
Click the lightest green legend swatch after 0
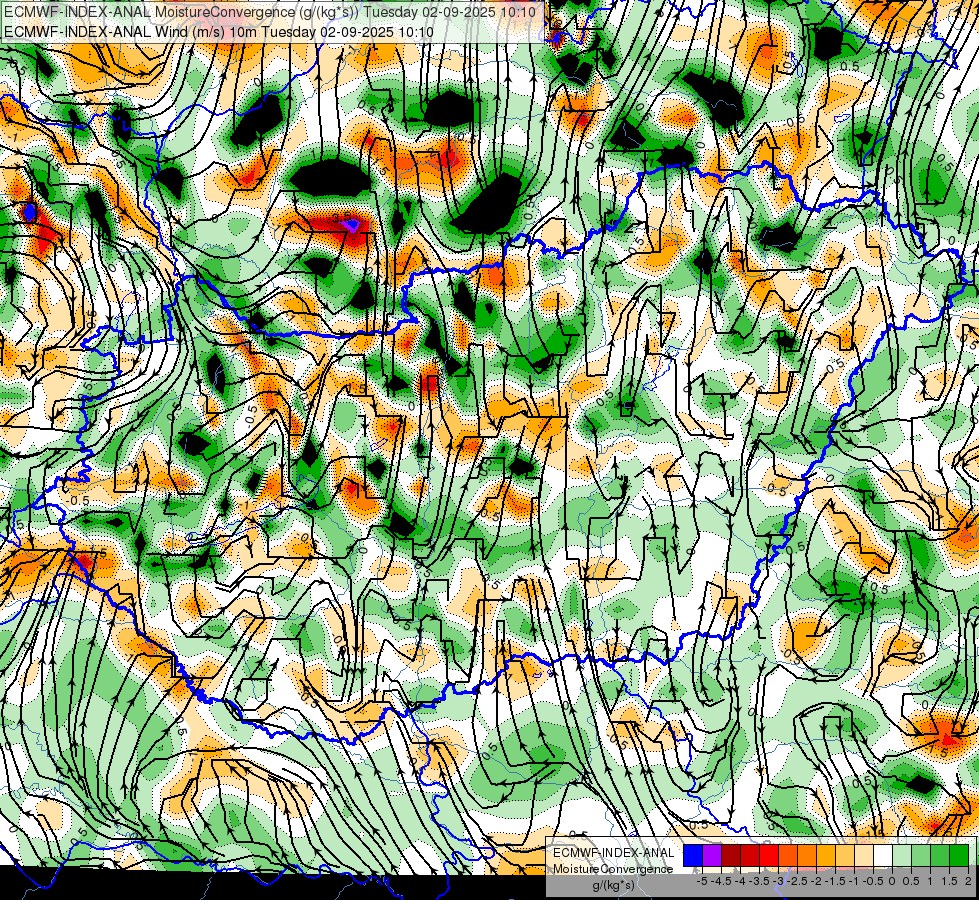[902, 855]
